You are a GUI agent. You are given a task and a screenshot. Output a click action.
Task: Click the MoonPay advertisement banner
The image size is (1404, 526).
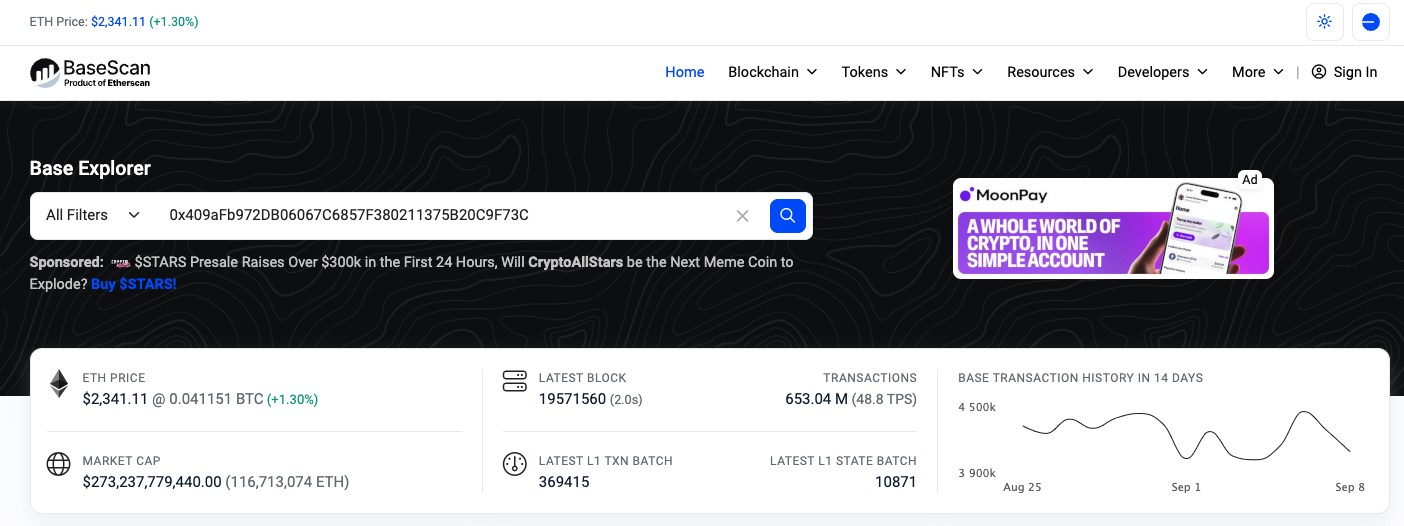(1112, 228)
